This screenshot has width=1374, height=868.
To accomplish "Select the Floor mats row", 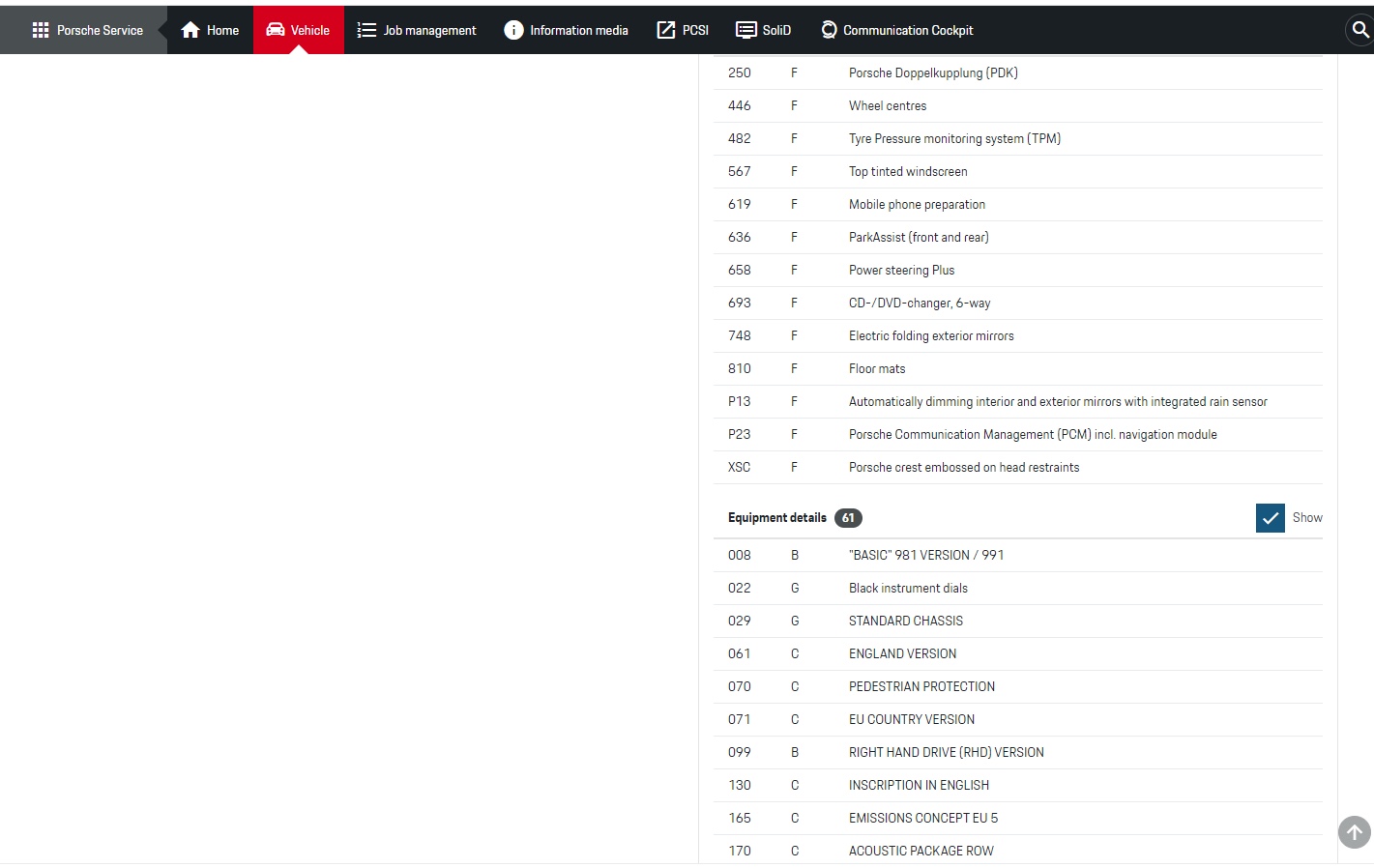I will pyautogui.click(x=1018, y=368).
